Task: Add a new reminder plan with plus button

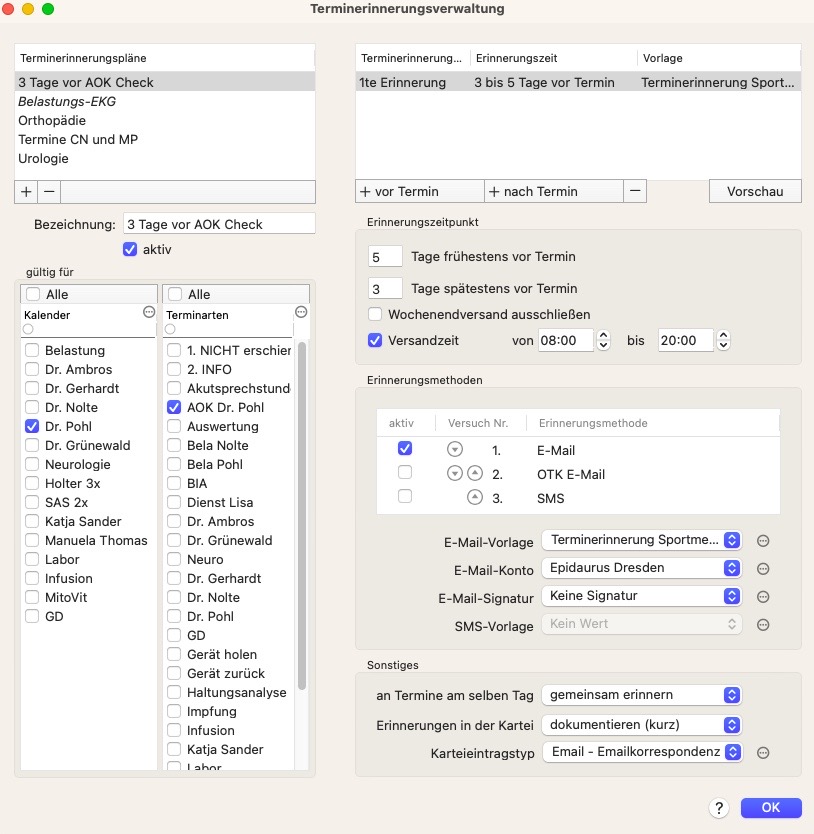Action: point(26,191)
